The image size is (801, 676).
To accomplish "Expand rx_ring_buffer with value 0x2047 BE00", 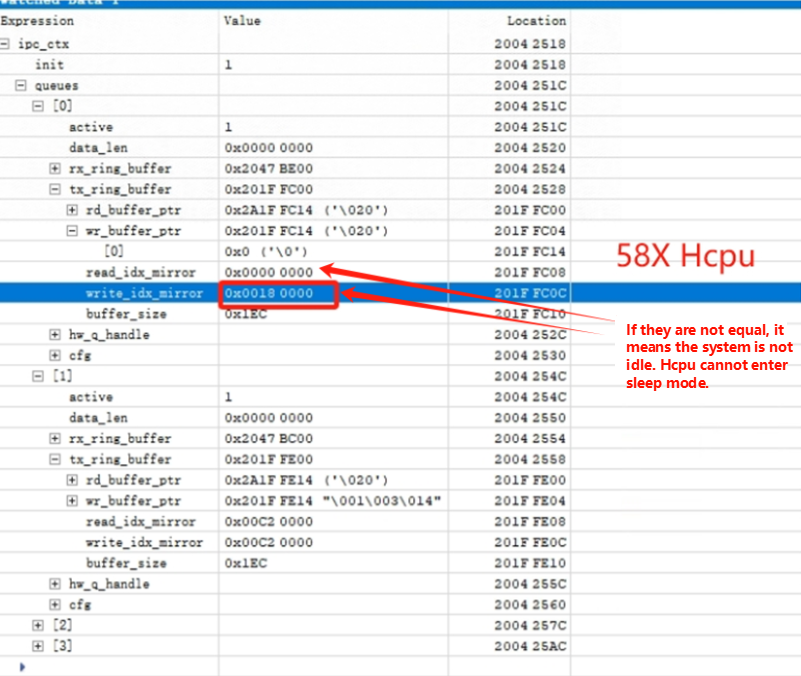I will [x=55, y=169].
